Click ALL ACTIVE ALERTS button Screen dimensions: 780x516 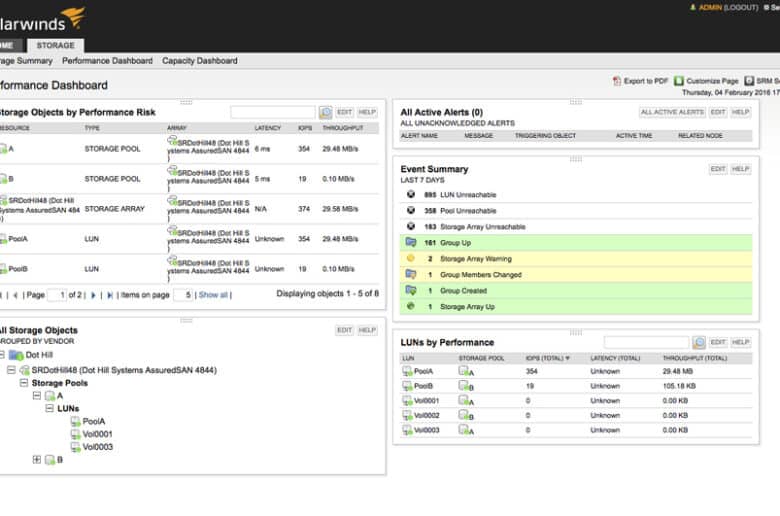coord(672,112)
